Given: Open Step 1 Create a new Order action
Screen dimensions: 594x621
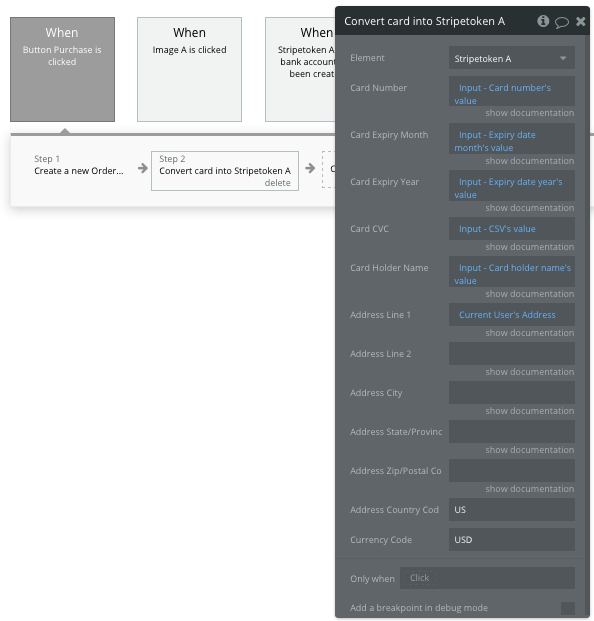Looking at the screenshot, I should point(78,165).
